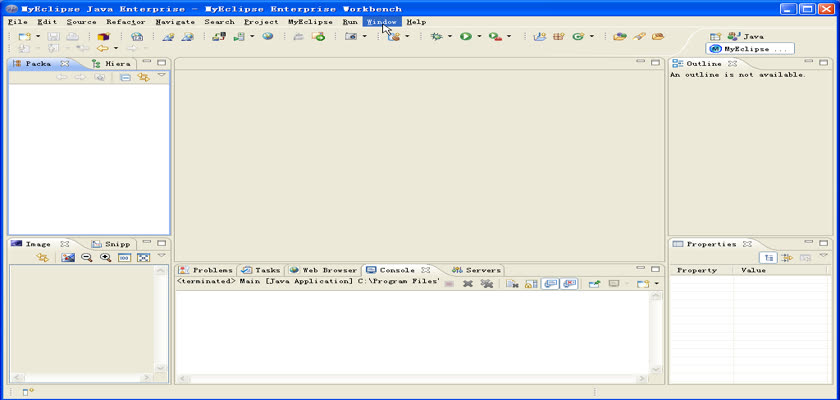The width and height of the screenshot is (840, 400).
Task: Open the New wizard dropdown arrow
Action: click(38, 36)
